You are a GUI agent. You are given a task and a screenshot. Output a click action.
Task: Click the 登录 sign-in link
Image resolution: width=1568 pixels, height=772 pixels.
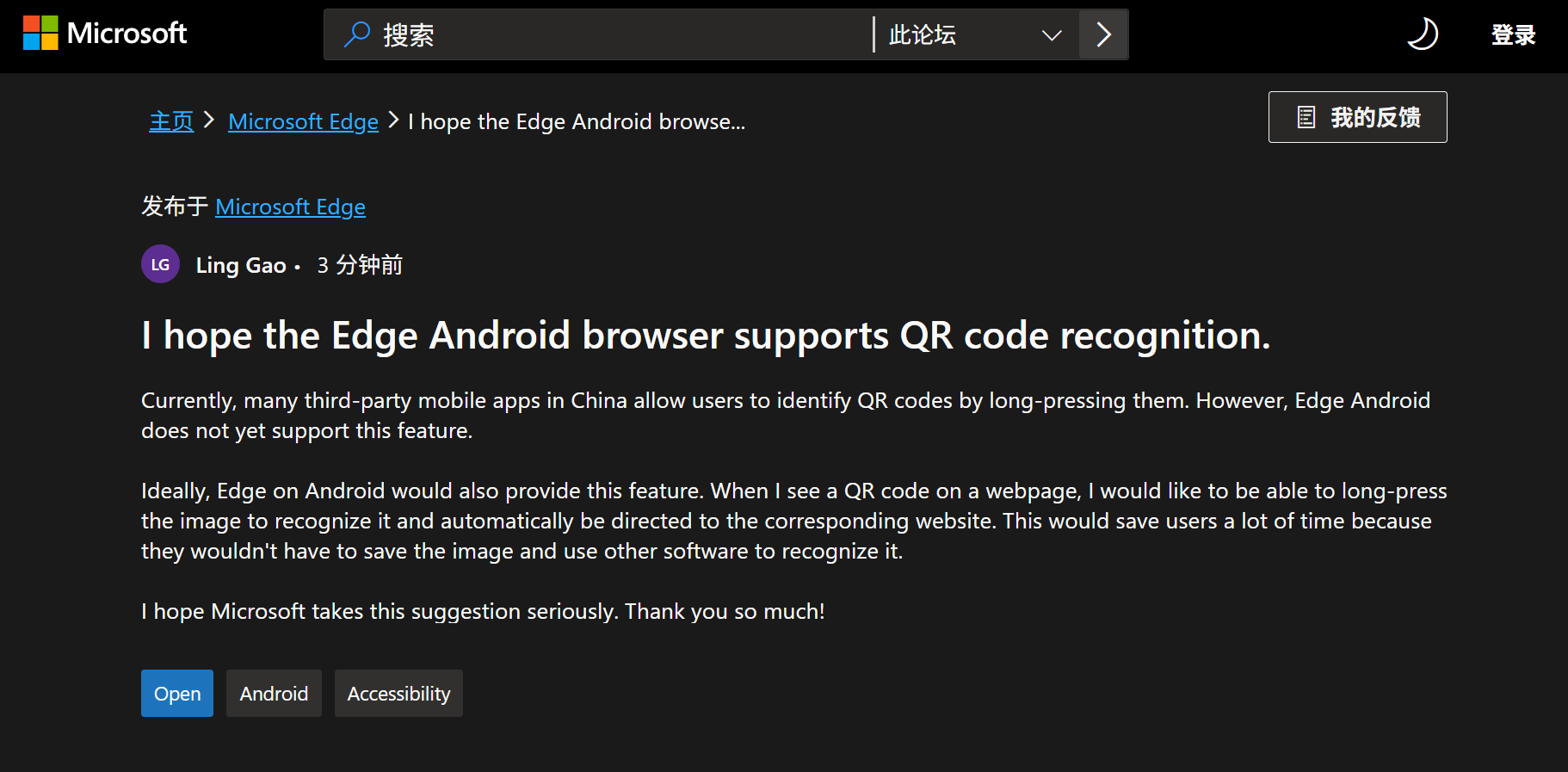pos(1513,34)
